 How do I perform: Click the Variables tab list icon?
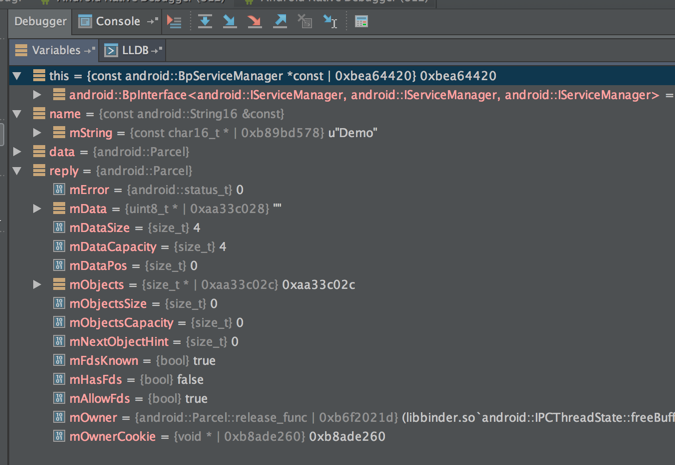(x=21, y=50)
